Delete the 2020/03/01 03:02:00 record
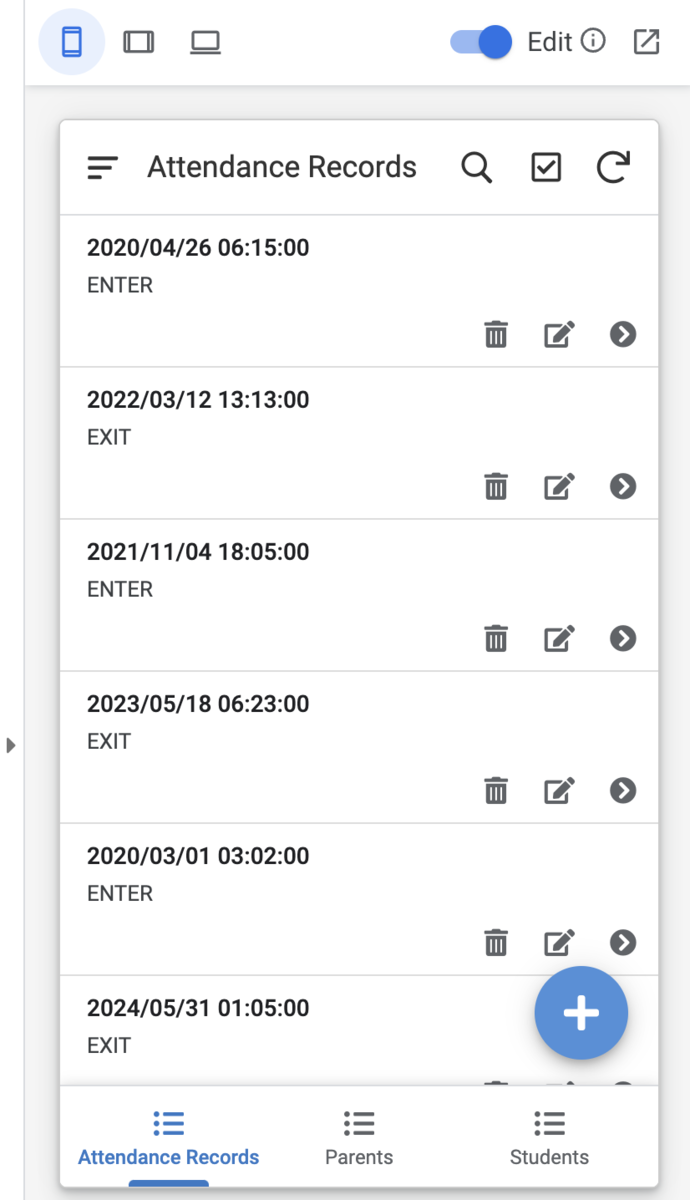Image resolution: width=690 pixels, height=1200 pixels. (x=496, y=942)
